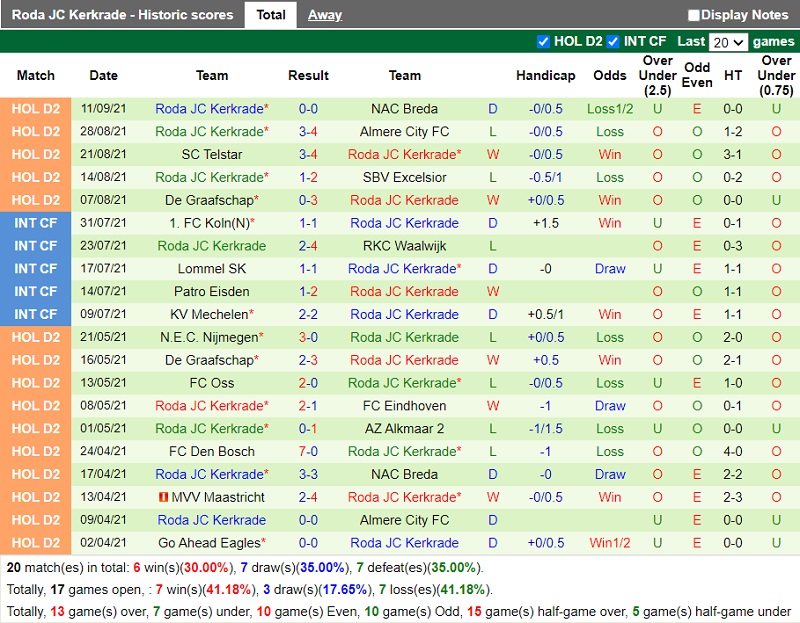Click Roda JC Kerkrade - Historic scores title

[x=122, y=15]
